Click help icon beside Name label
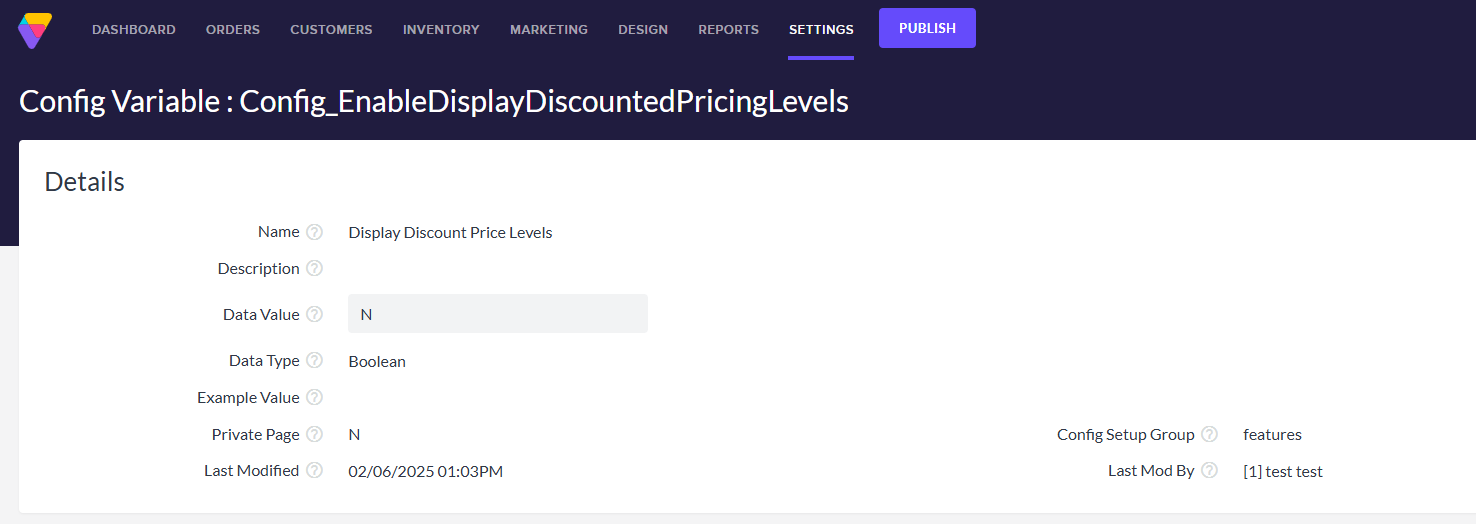Viewport: 1476px width, 524px height. 314,232
